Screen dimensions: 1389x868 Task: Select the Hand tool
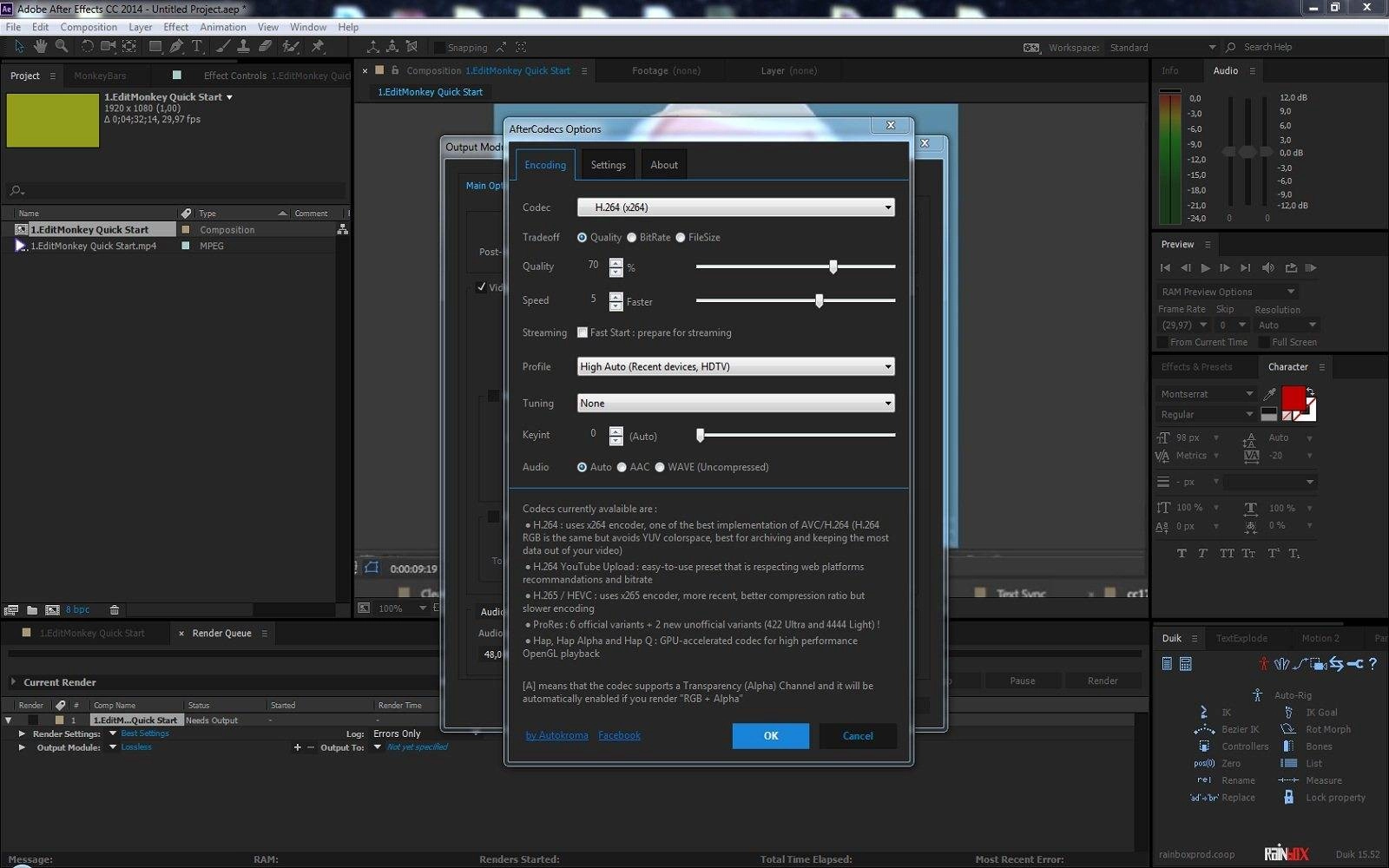[40, 46]
